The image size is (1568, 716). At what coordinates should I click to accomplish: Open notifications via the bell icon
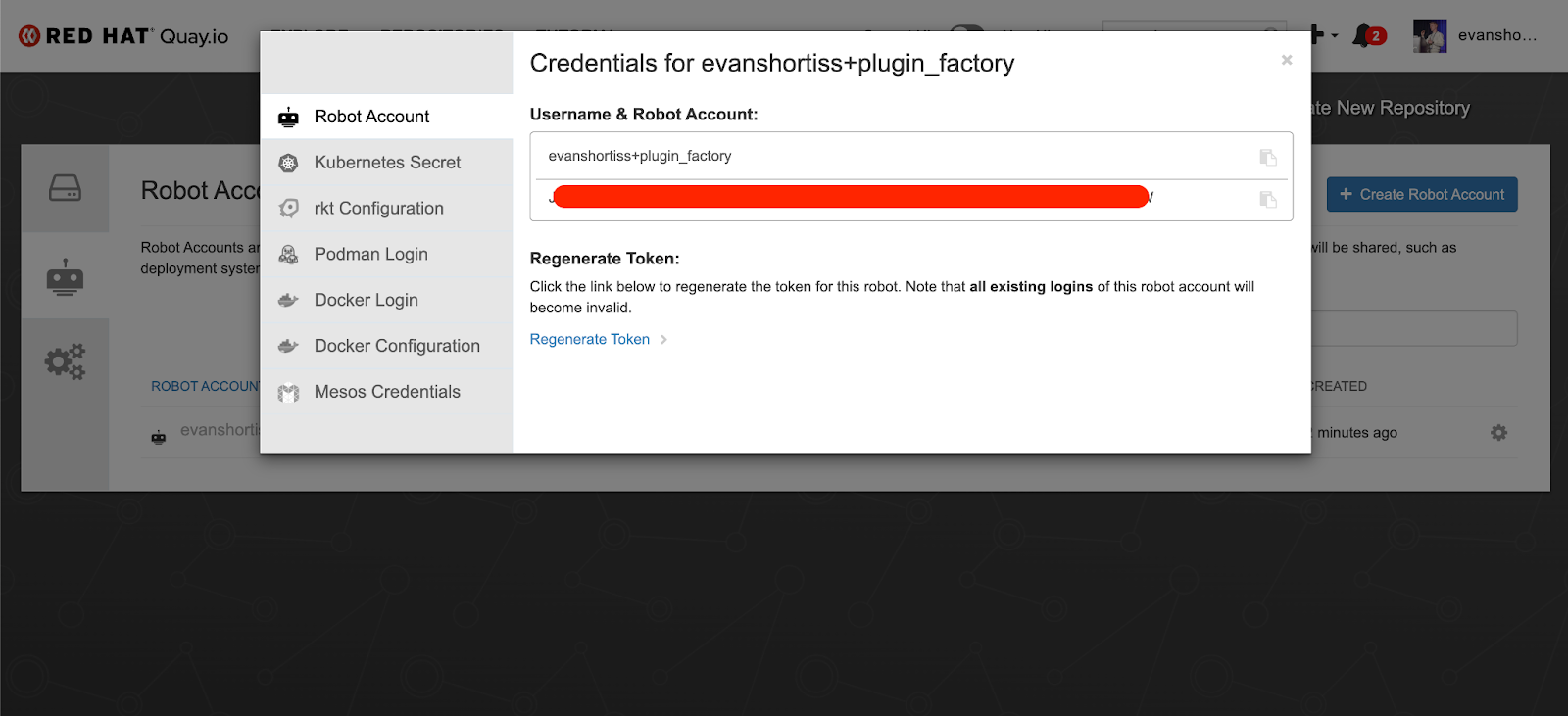(x=1361, y=35)
